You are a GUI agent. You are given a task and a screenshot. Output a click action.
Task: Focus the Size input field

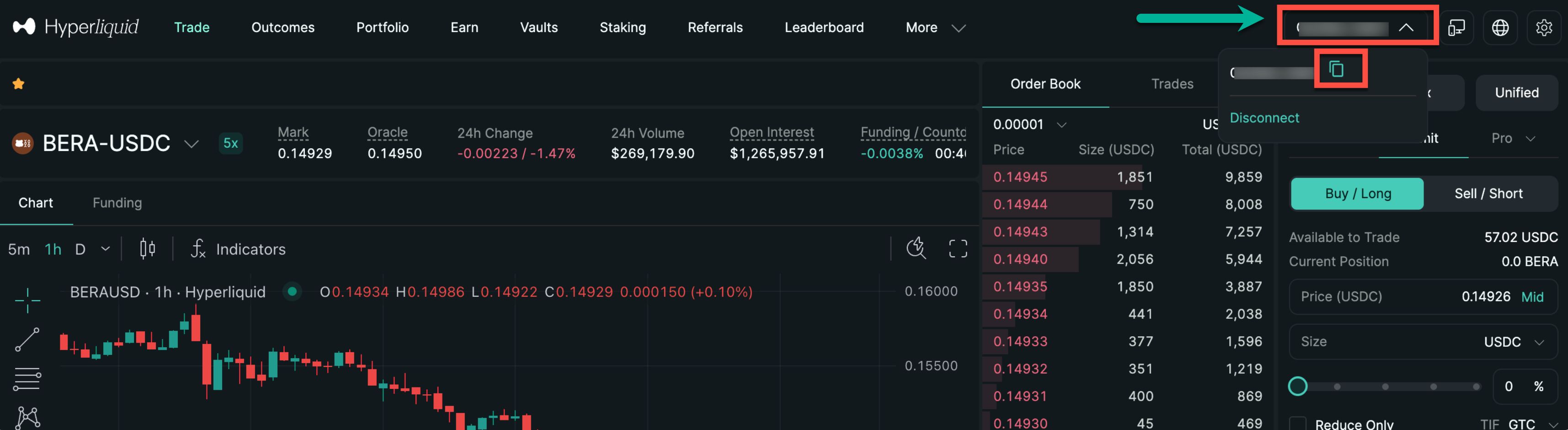pyautogui.click(x=1423, y=342)
